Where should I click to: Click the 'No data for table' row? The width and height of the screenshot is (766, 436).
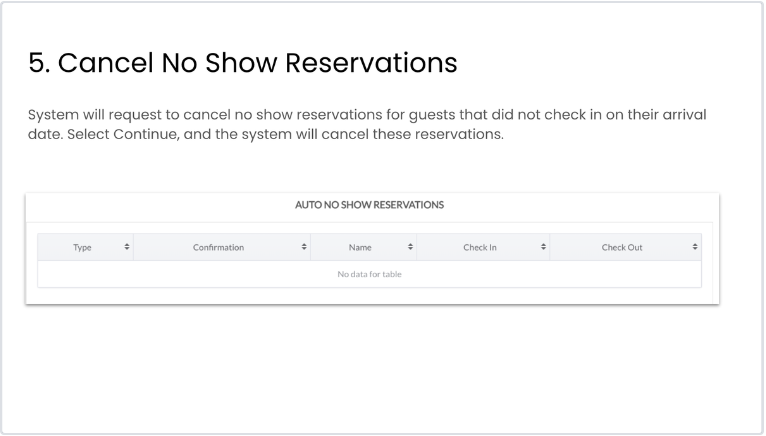point(369,274)
